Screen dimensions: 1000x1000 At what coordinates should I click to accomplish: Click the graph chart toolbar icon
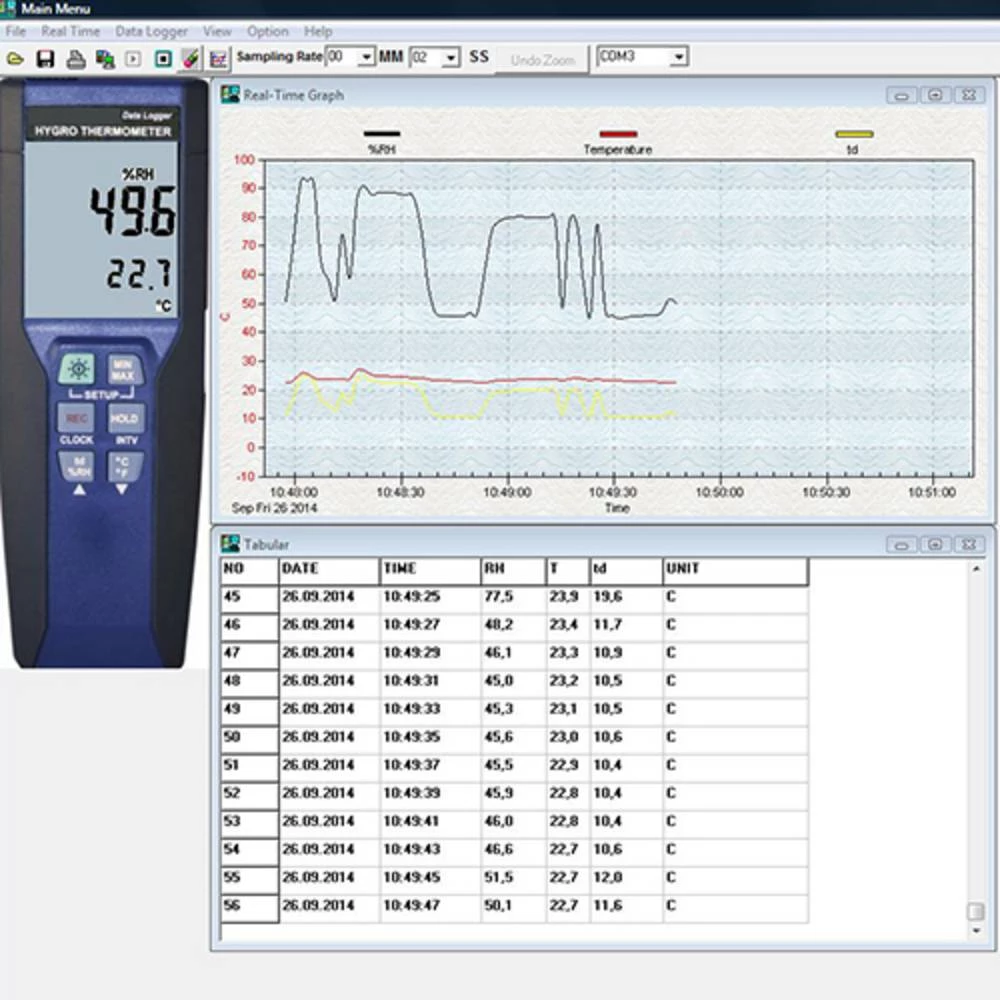(219, 59)
